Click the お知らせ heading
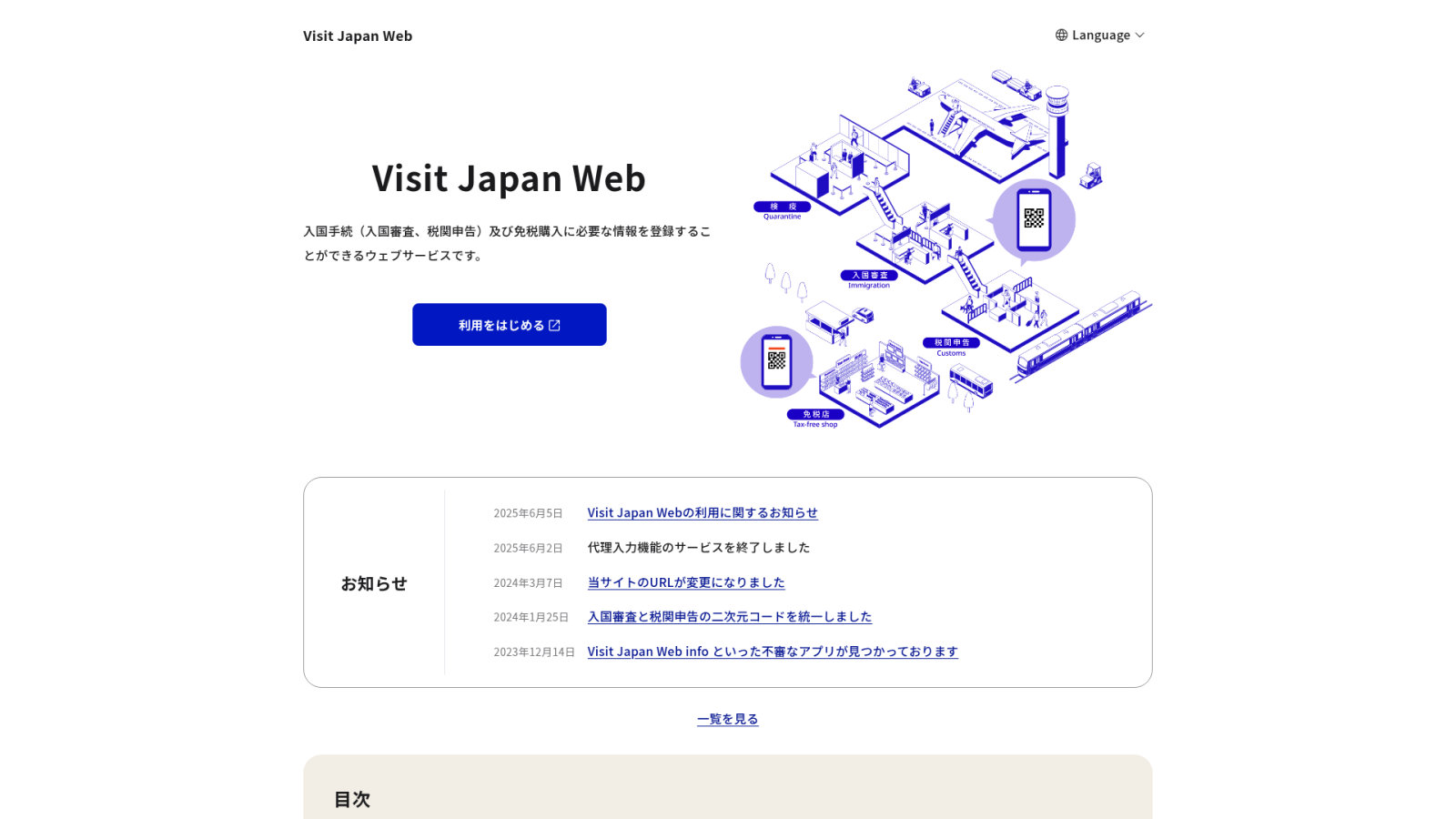Image resolution: width=1456 pixels, height=819 pixels. [374, 583]
